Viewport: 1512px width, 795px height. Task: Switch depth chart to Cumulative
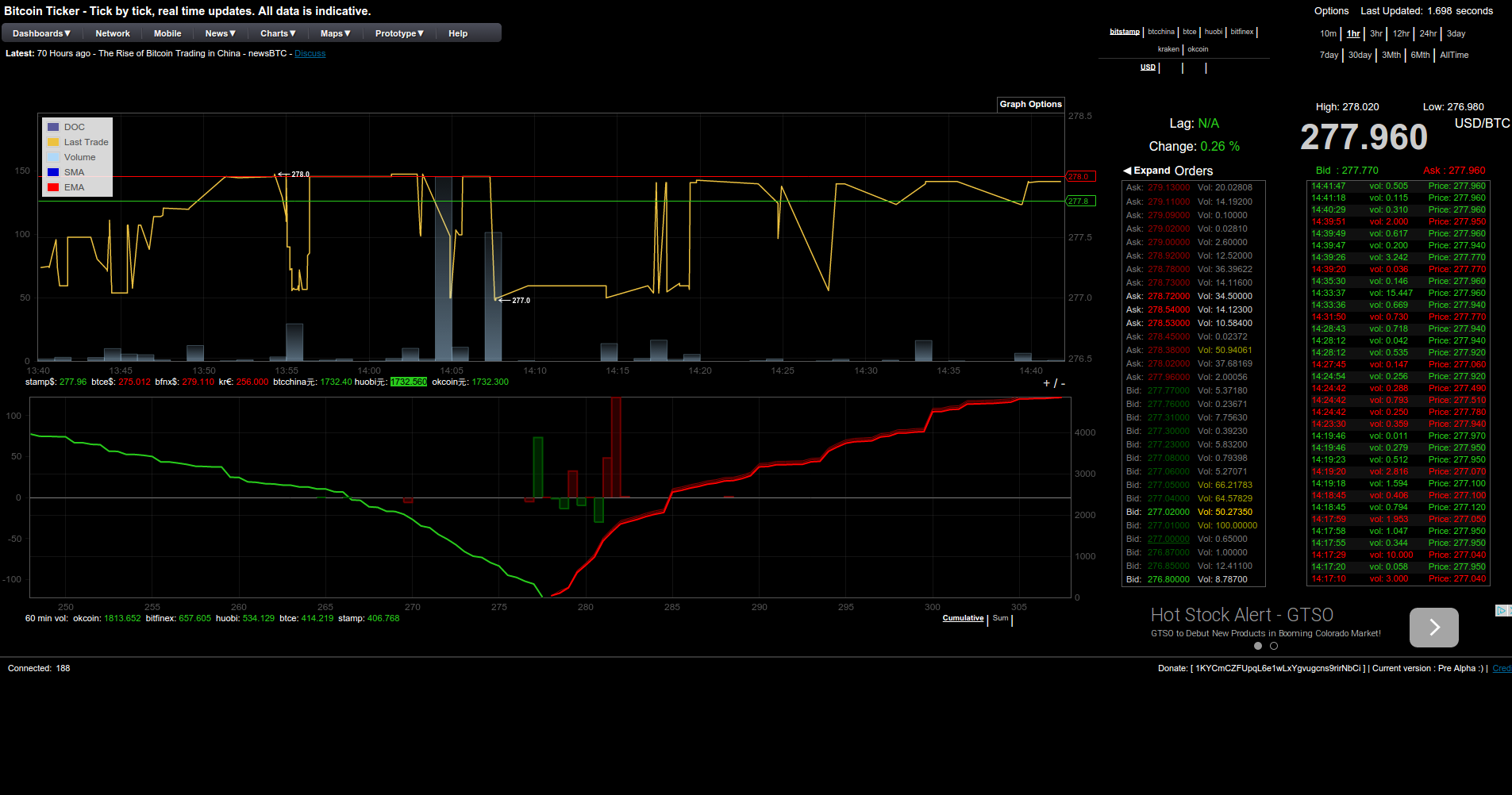(963, 618)
